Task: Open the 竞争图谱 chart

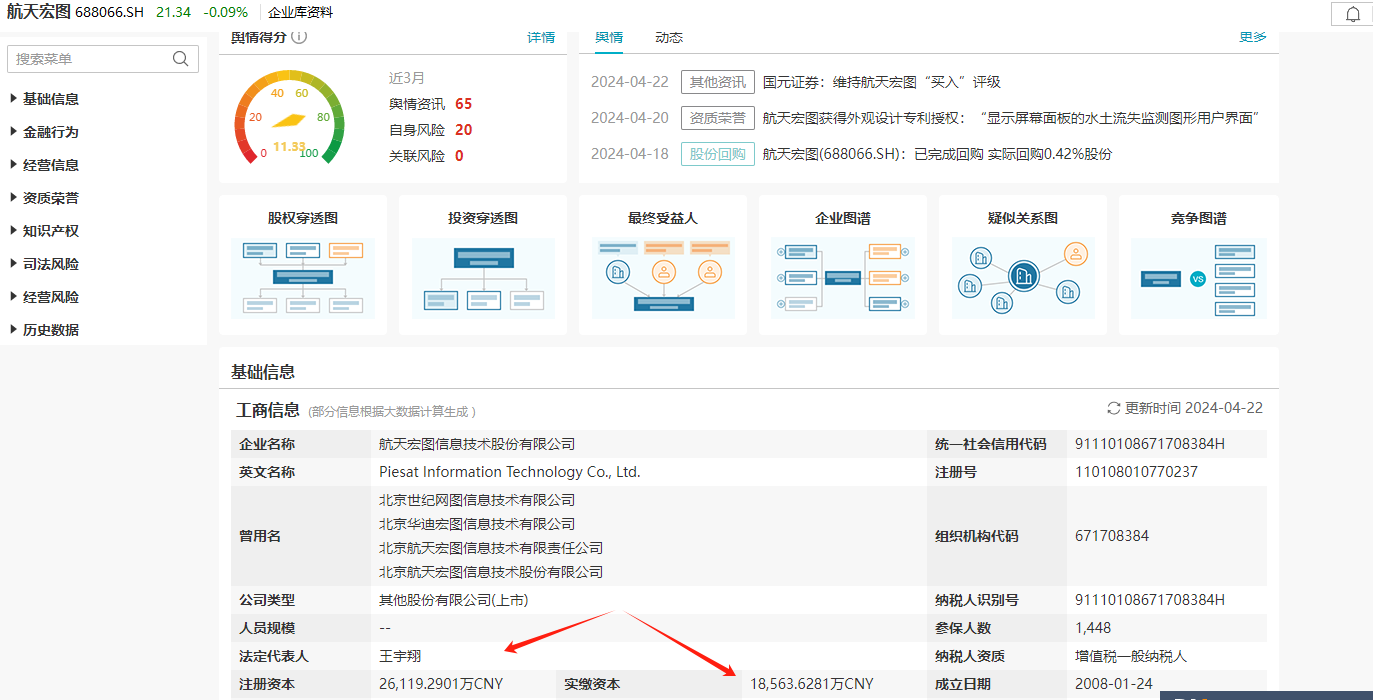Action: [1198, 265]
